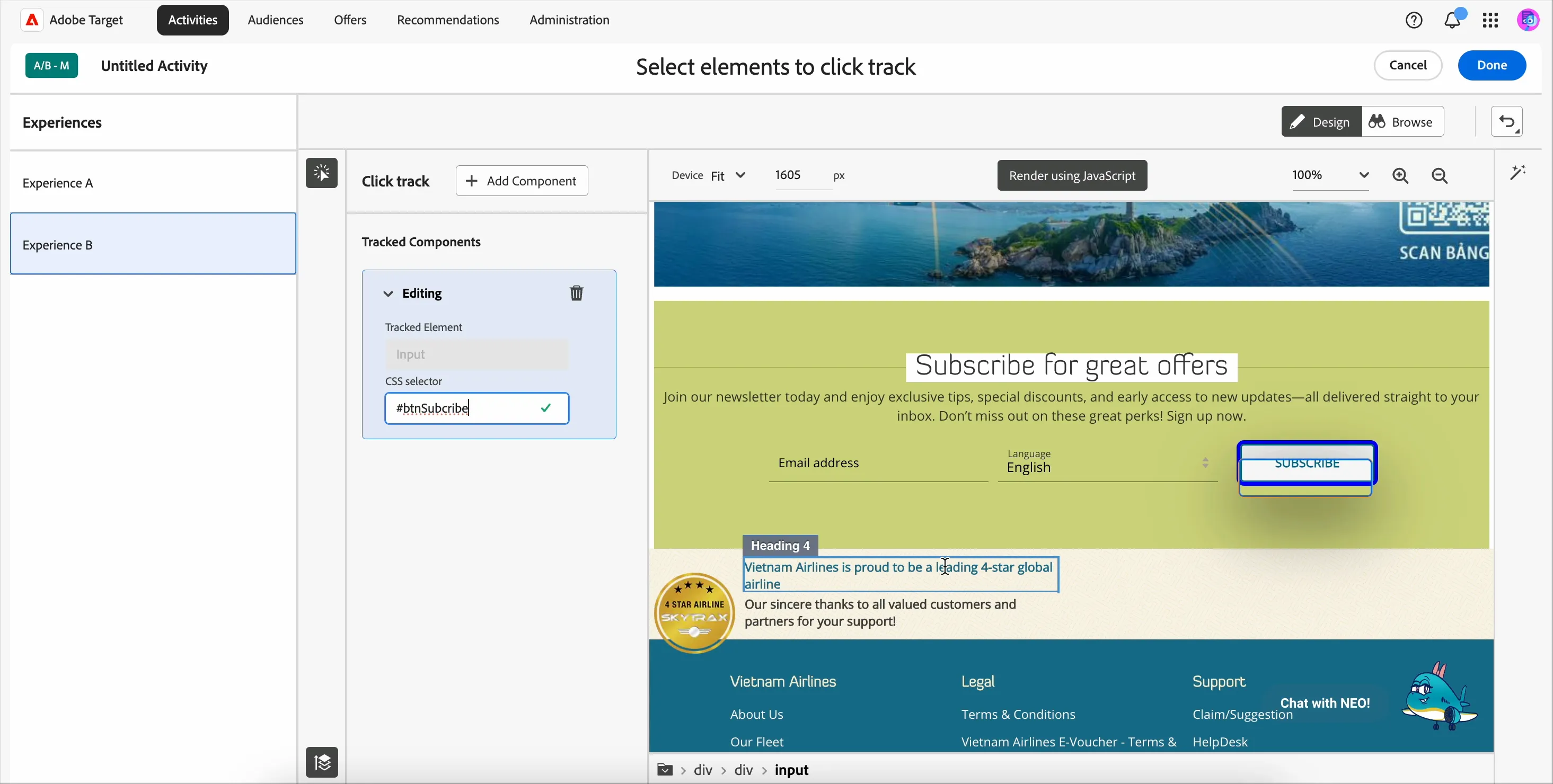Delete tracked component with trash icon
The image size is (1553, 784).
tap(577, 293)
